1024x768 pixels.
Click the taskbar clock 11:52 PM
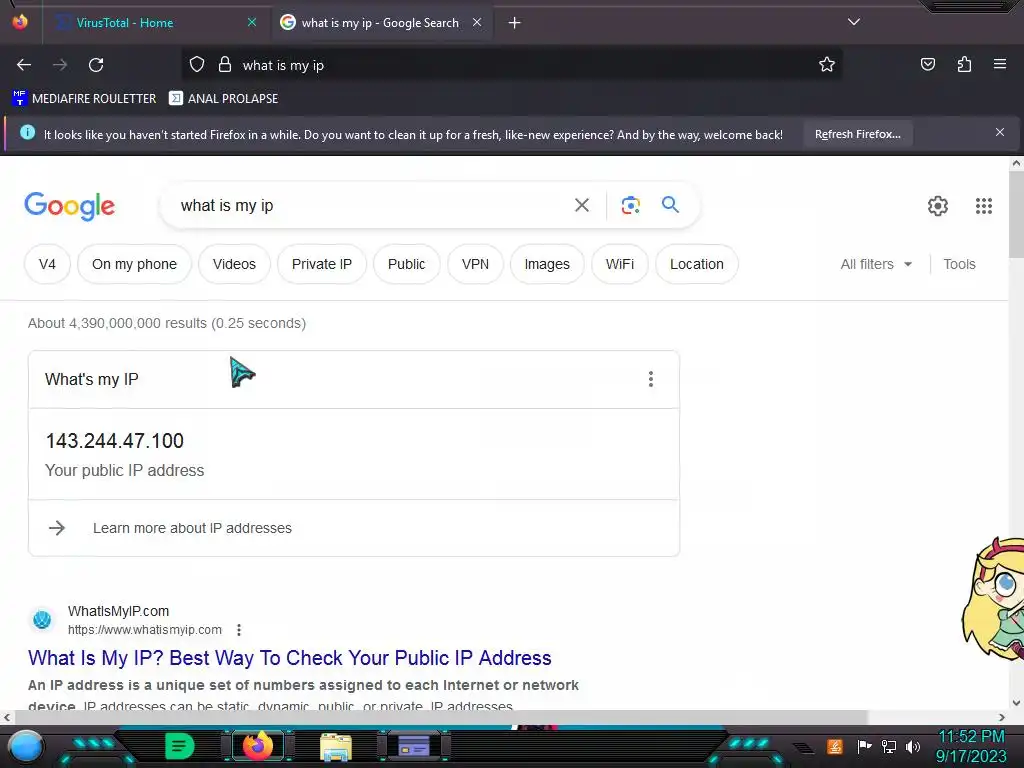click(x=971, y=737)
